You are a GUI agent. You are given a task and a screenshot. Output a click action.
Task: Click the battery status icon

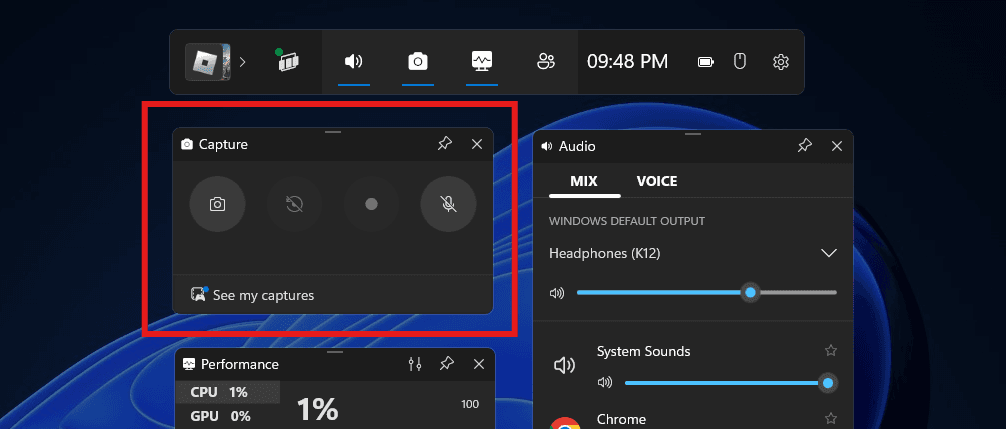tap(706, 62)
